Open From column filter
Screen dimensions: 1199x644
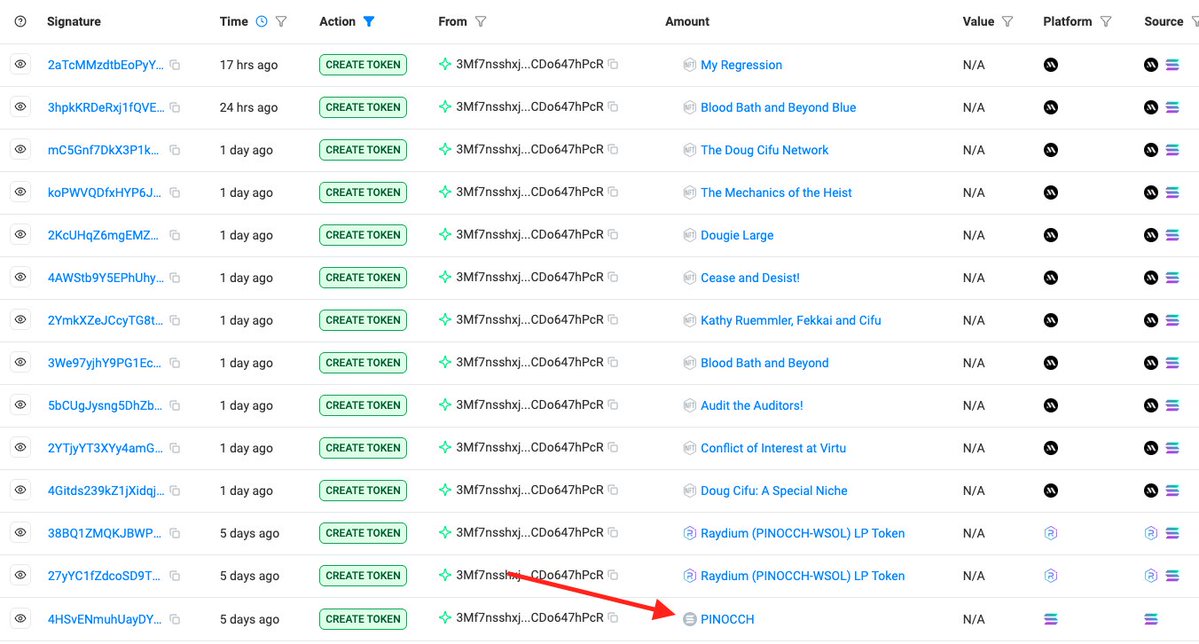tap(480, 21)
